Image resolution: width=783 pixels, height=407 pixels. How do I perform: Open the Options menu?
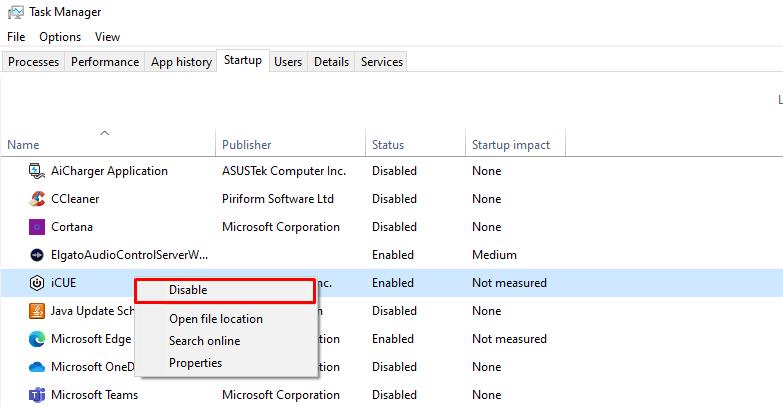(x=60, y=37)
